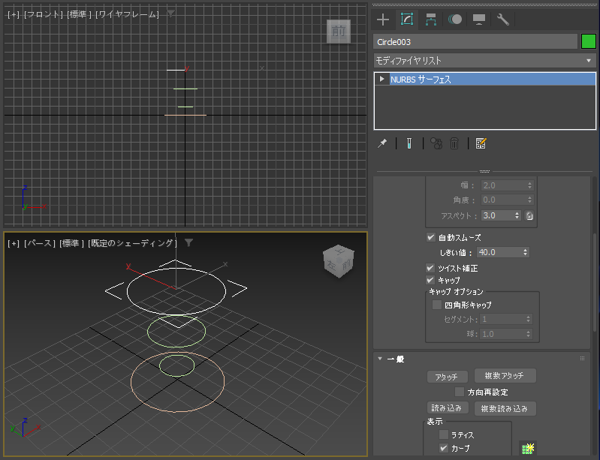Open Configure Modifier Sets icon
Viewport: 600px width, 460px height.
(x=481, y=144)
